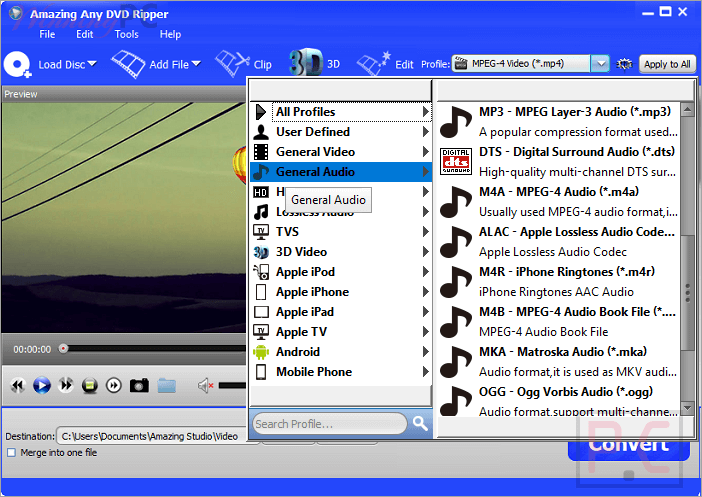Choose DTS - Digital Surround Audio format

(559, 162)
